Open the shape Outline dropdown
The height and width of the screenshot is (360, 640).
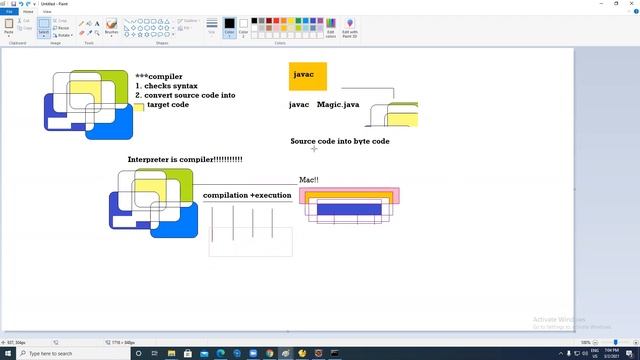(x=188, y=20)
